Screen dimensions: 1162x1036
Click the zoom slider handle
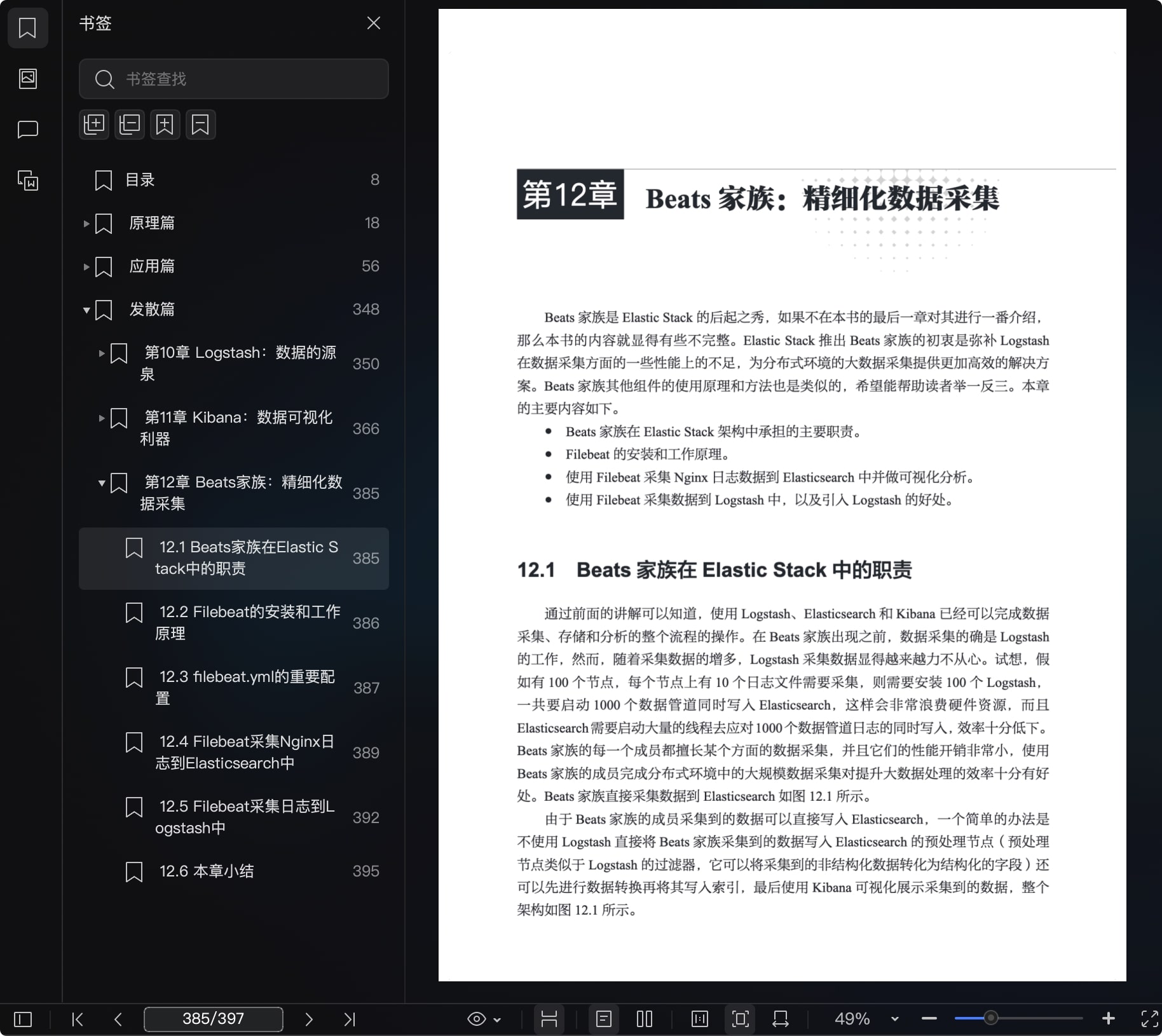coord(990,1018)
